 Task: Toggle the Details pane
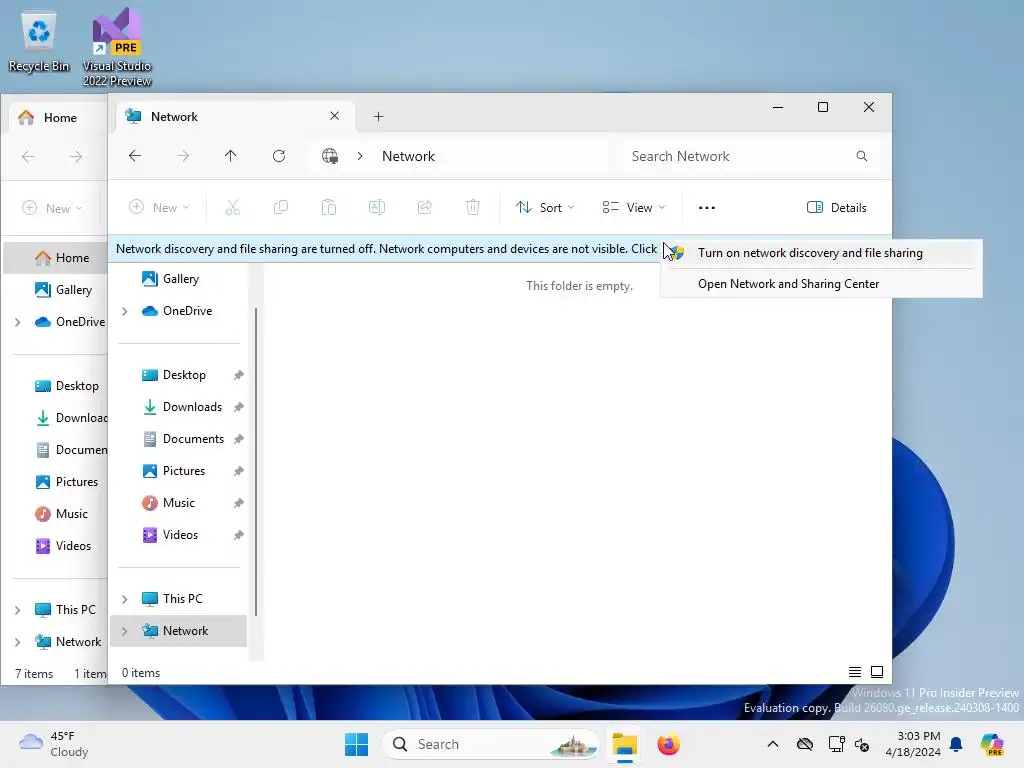(x=837, y=208)
